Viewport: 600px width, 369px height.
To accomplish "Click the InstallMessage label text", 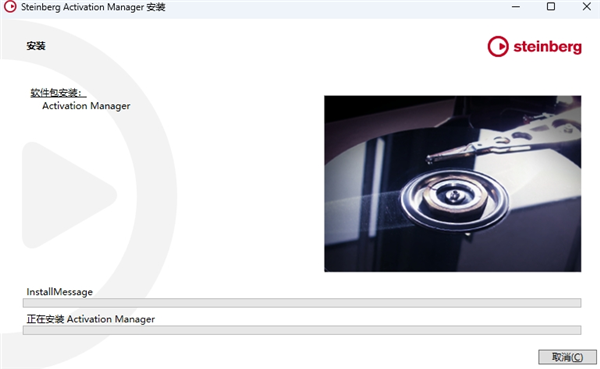I will click(59, 292).
